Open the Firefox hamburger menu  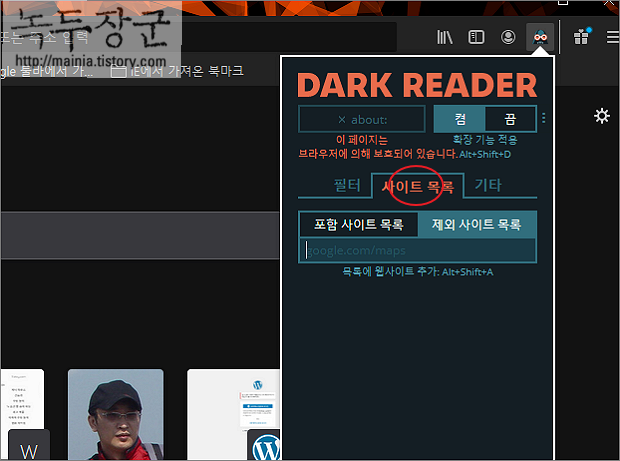coord(613,38)
